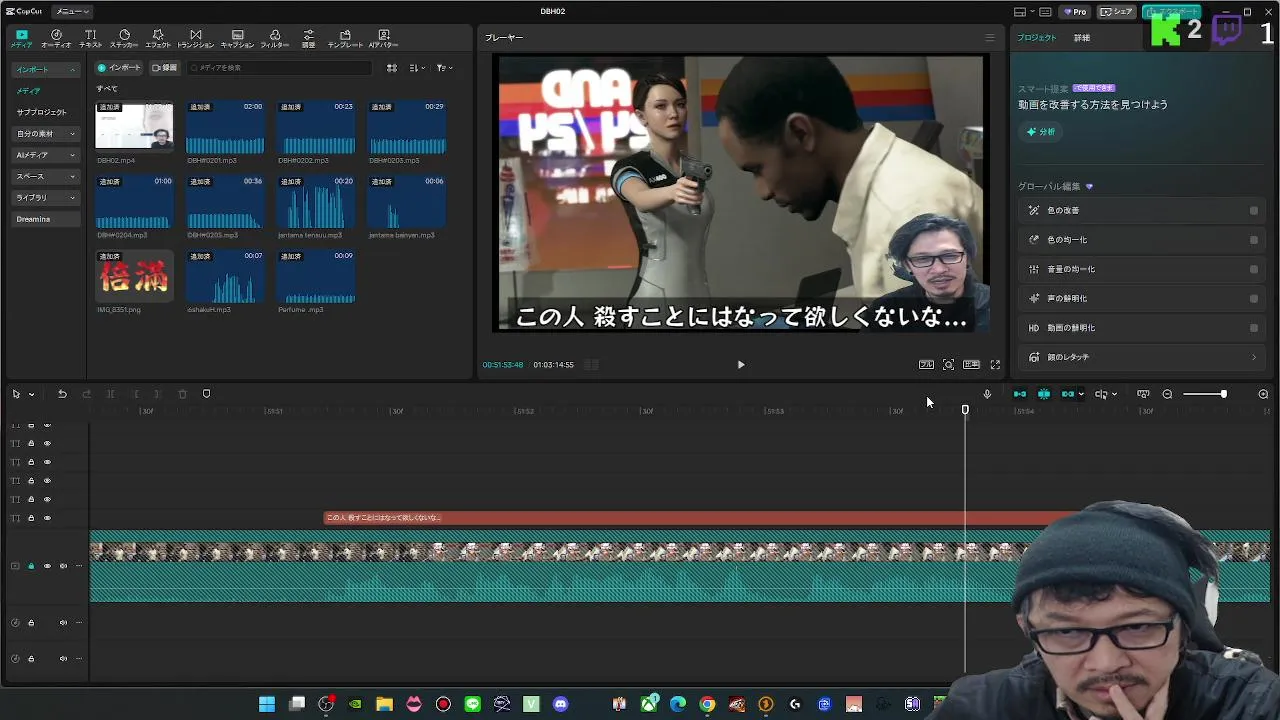Open the AIアバター tab icon
Image resolution: width=1280 pixels, height=720 pixels.
pyautogui.click(x=383, y=39)
